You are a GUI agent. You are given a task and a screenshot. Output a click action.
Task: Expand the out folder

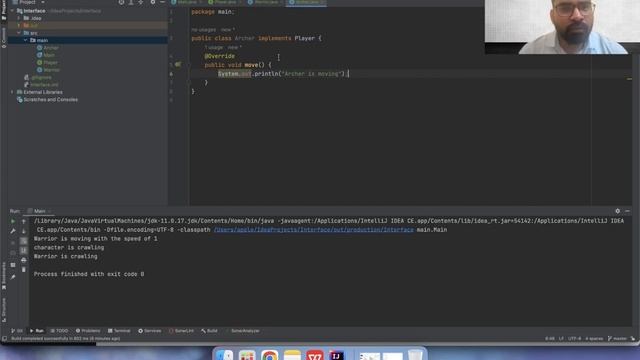(19, 25)
